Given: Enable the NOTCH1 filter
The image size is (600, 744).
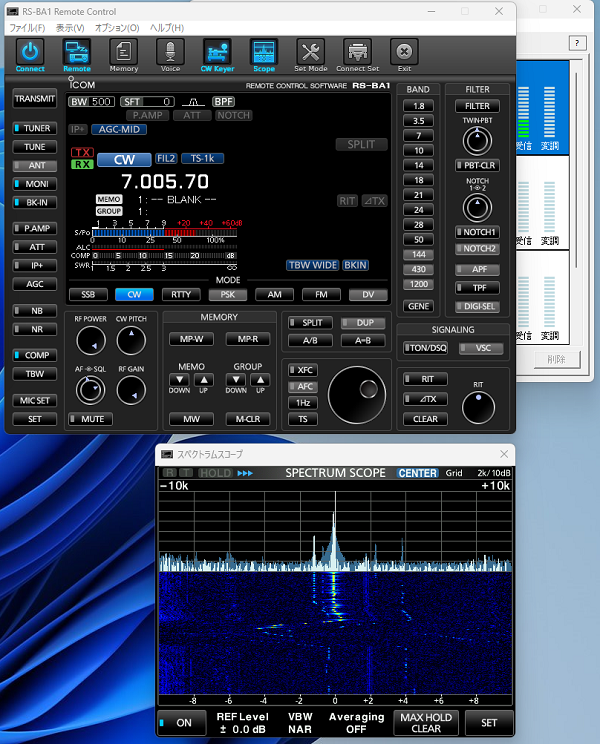Looking at the screenshot, I should click(x=477, y=232).
